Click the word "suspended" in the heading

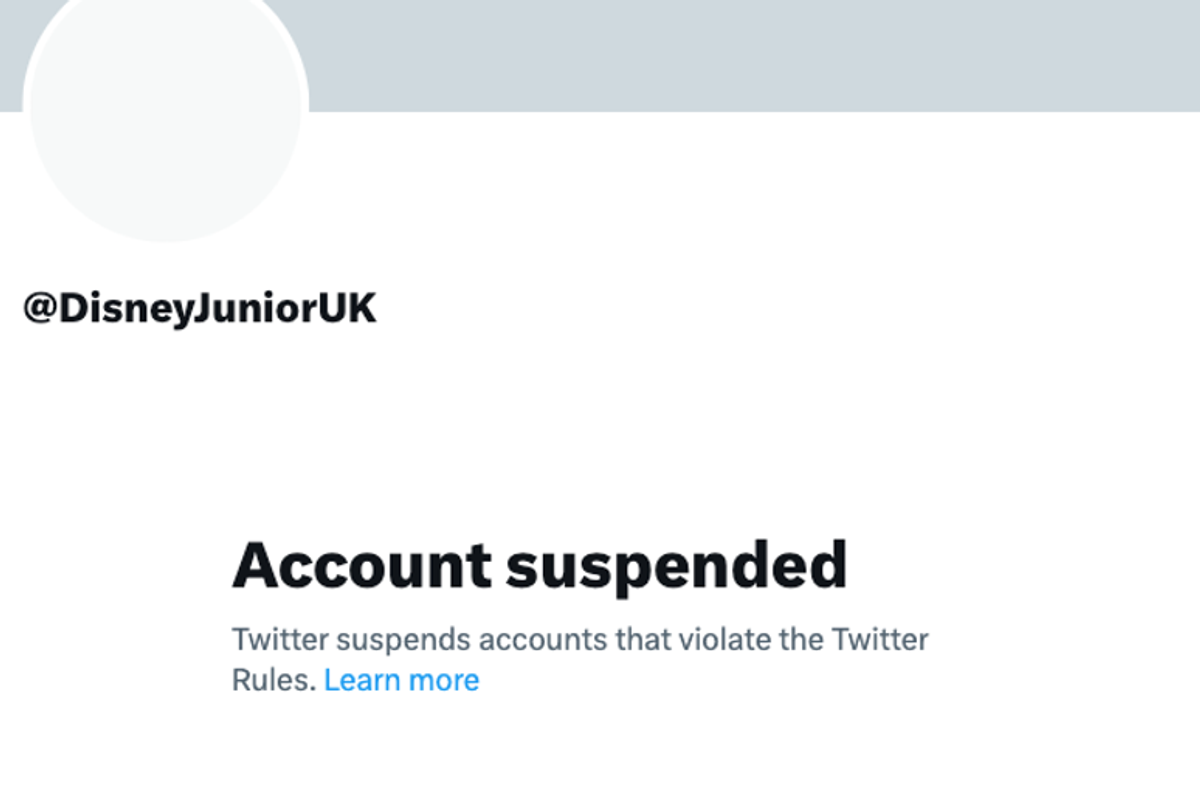(677, 568)
